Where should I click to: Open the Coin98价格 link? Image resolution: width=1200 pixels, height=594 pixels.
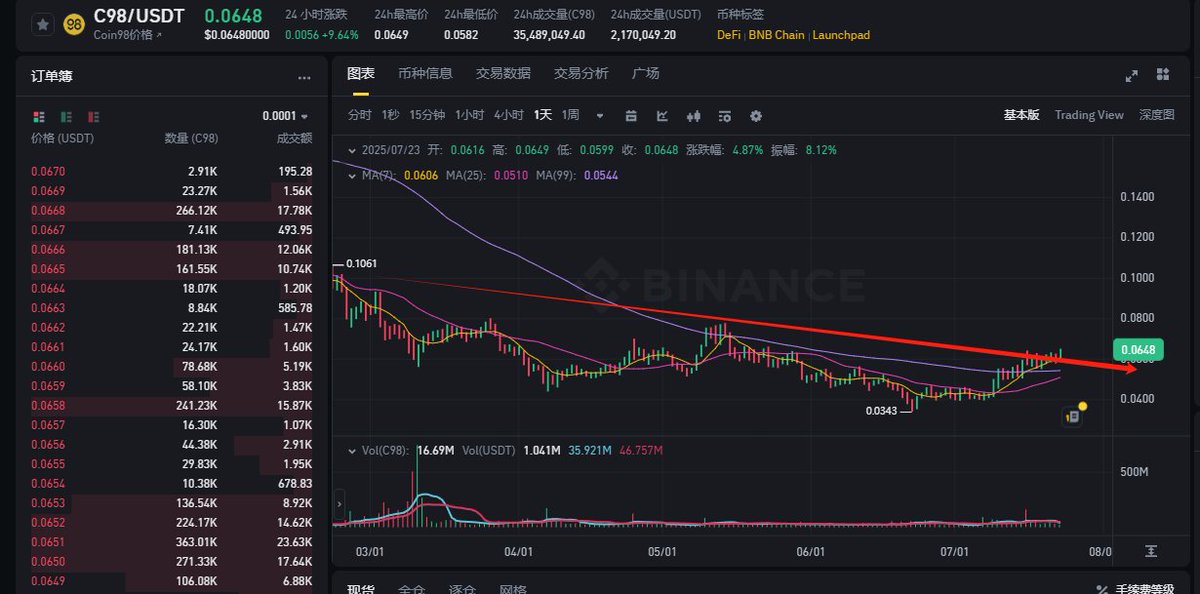point(127,35)
